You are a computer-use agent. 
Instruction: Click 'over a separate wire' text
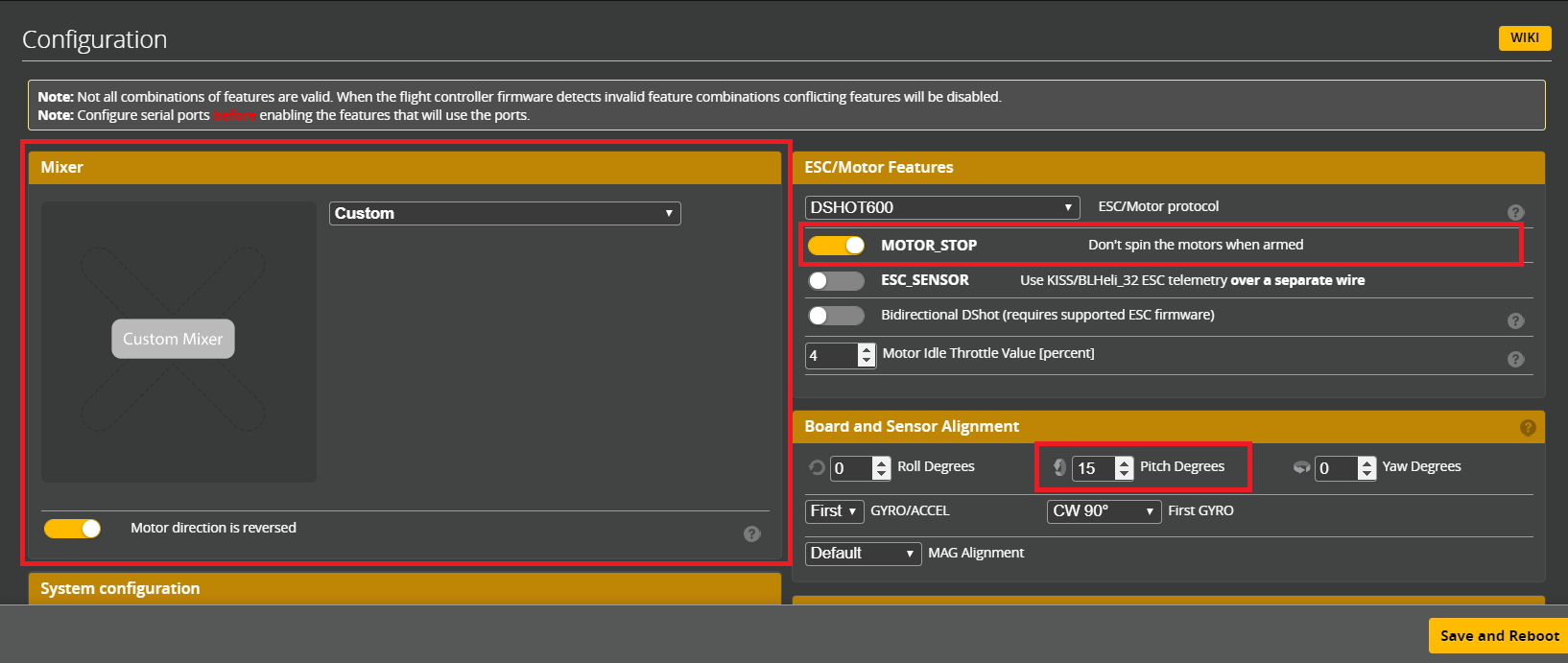[x=1297, y=280]
